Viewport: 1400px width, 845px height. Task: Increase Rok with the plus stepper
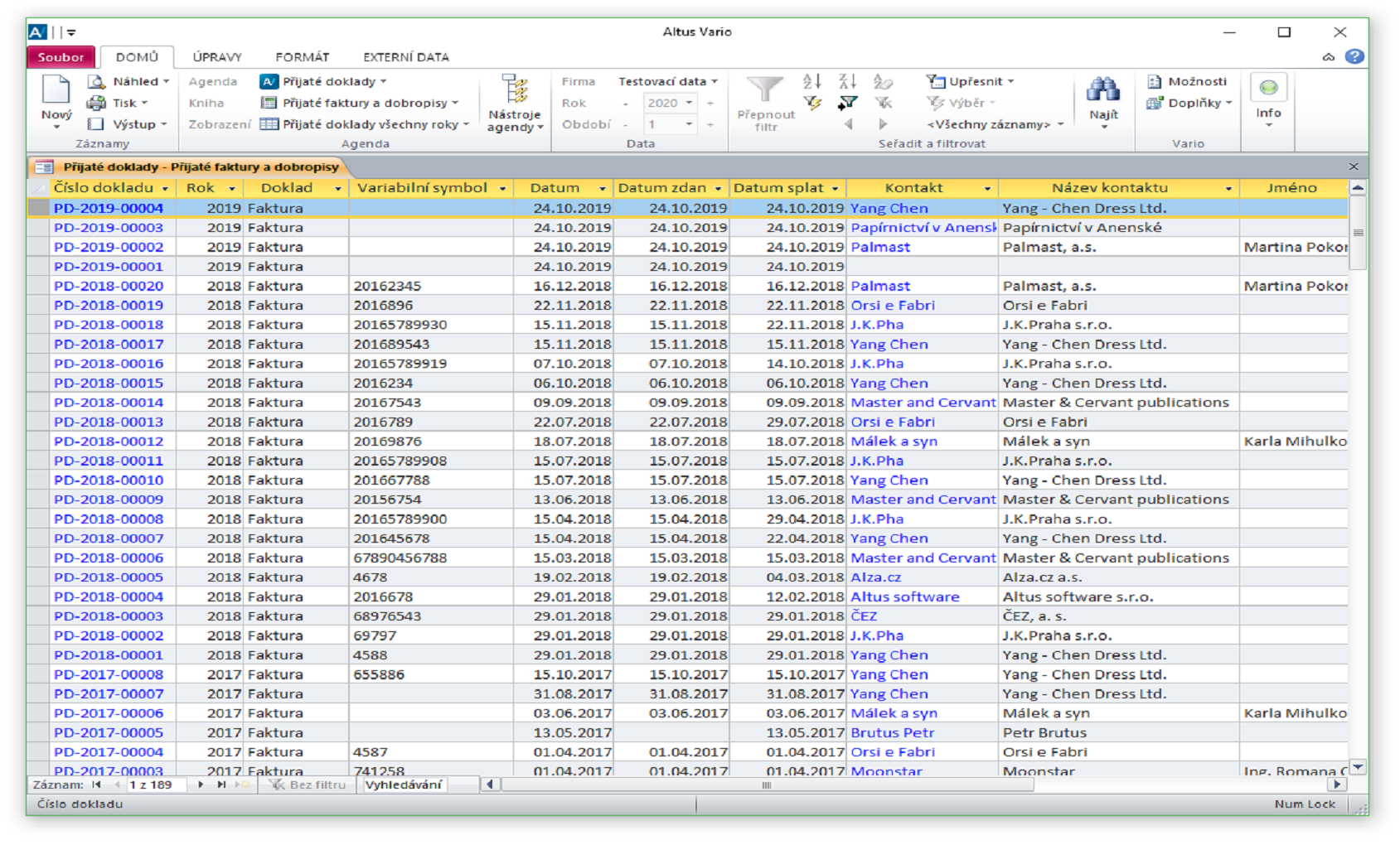710,103
